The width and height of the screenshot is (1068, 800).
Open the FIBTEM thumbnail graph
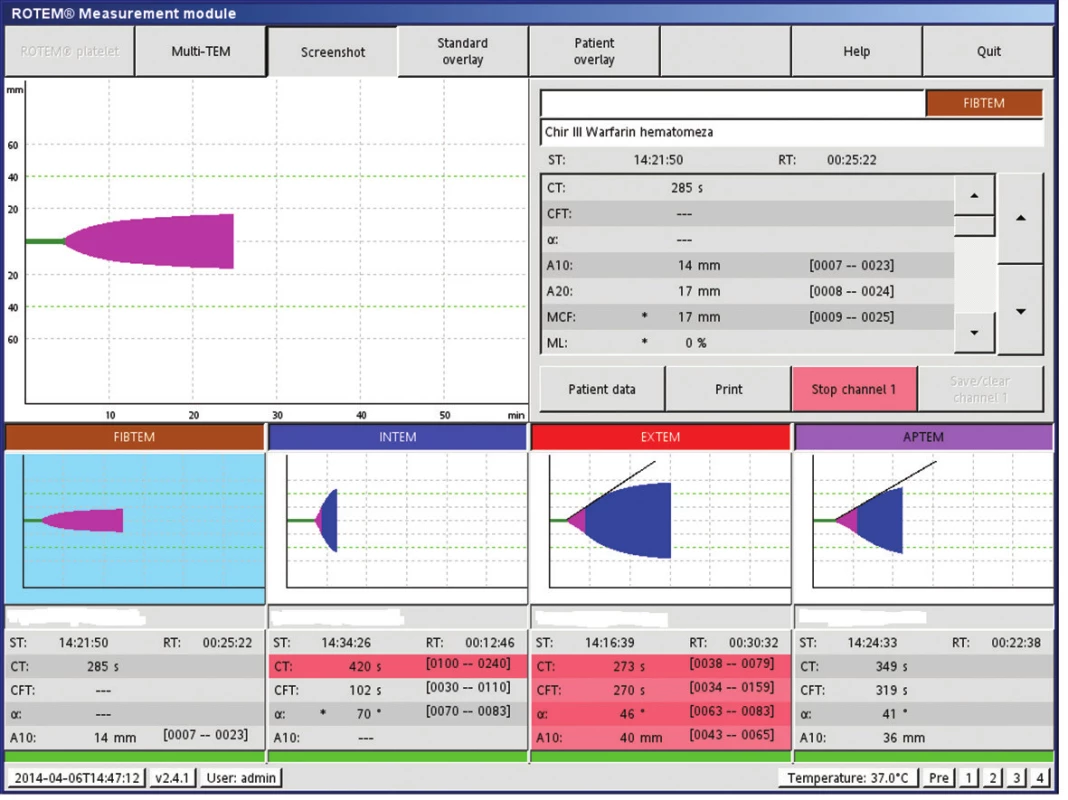(135, 528)
